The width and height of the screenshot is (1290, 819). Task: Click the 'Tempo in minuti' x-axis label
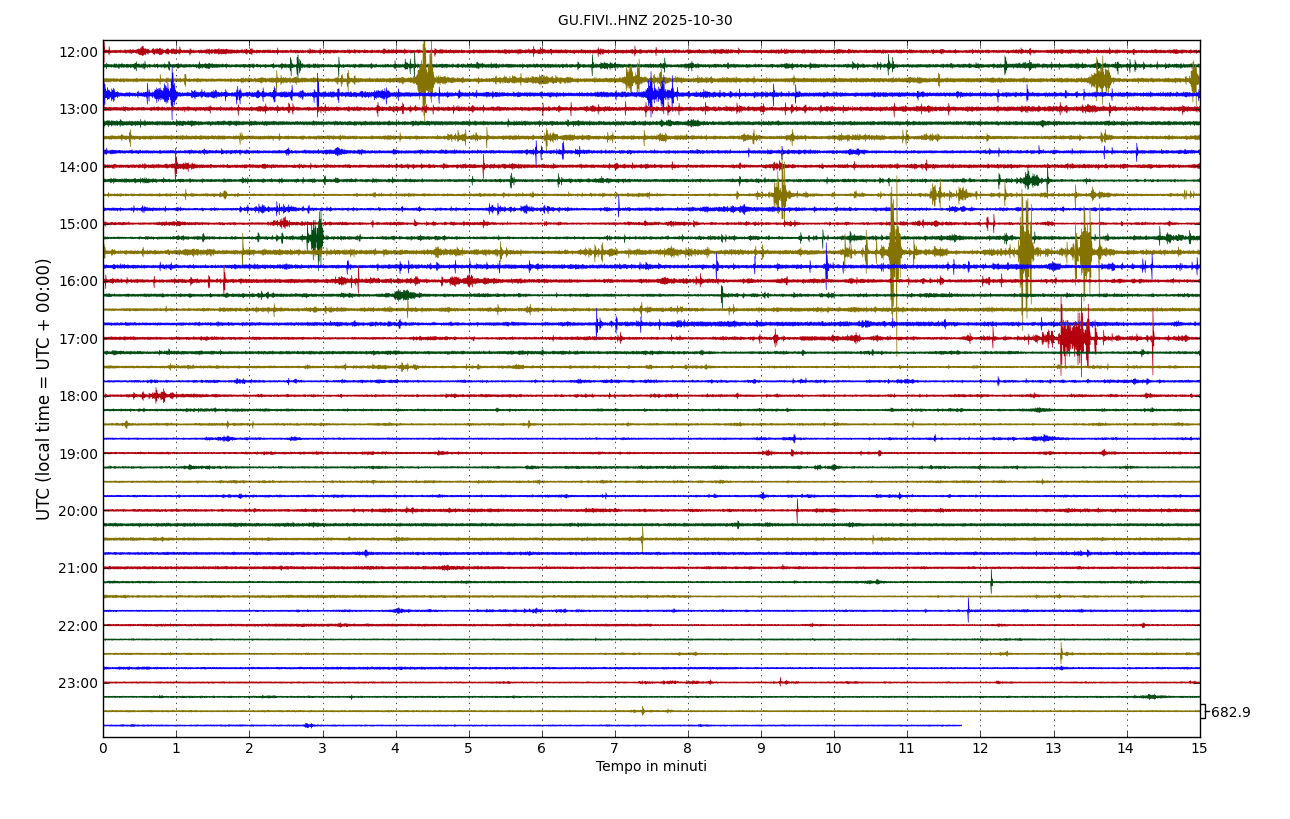click(651, 767)
